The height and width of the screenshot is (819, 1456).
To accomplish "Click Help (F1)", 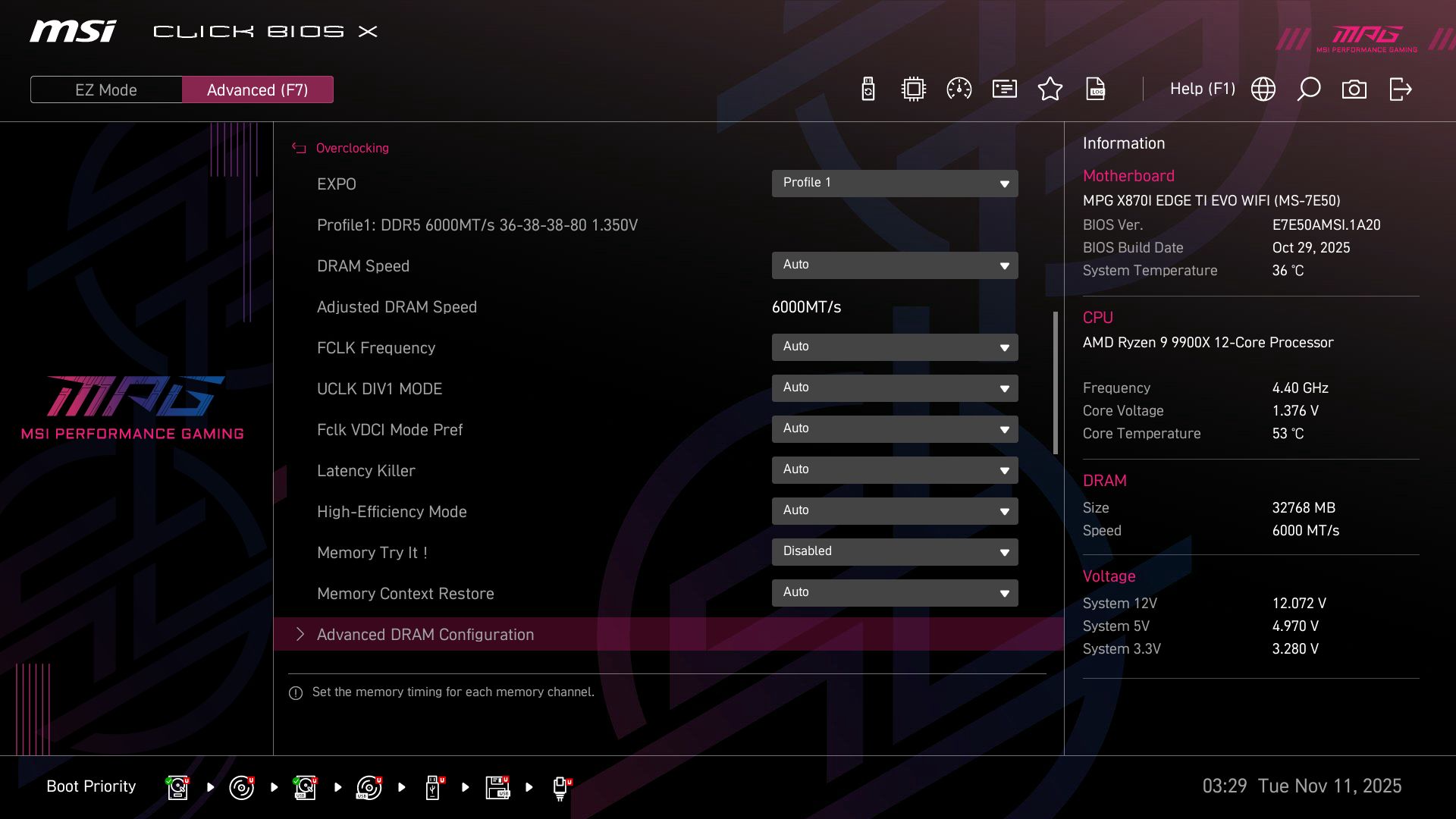I will [1203, 89].
